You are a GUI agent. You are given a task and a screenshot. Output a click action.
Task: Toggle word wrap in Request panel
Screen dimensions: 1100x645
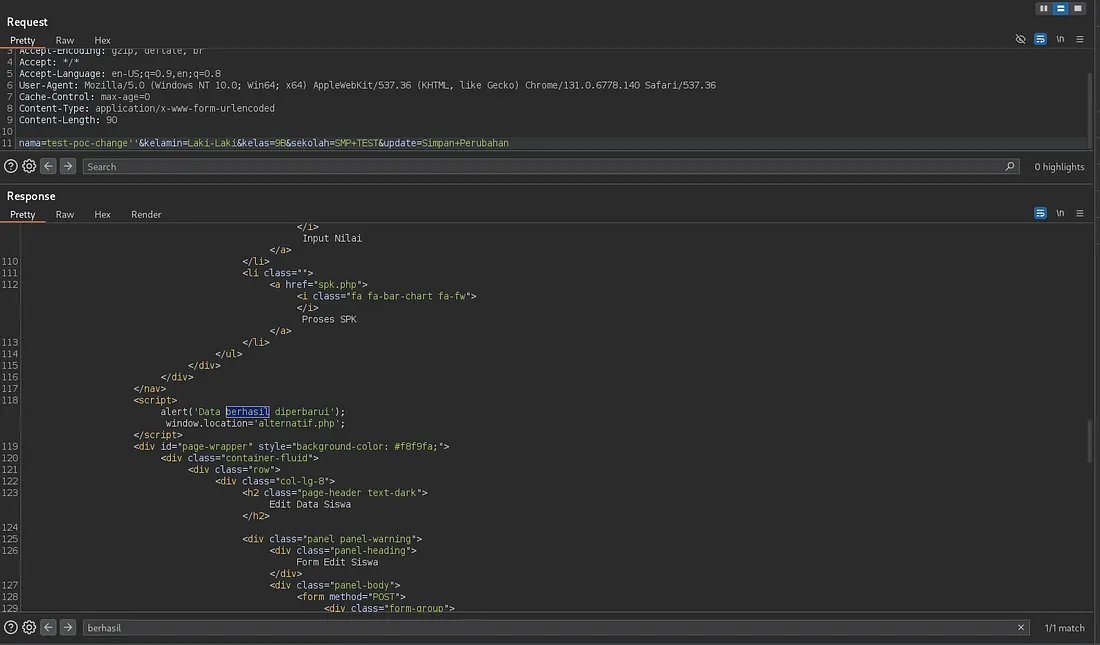click(x=1040, y=39)
